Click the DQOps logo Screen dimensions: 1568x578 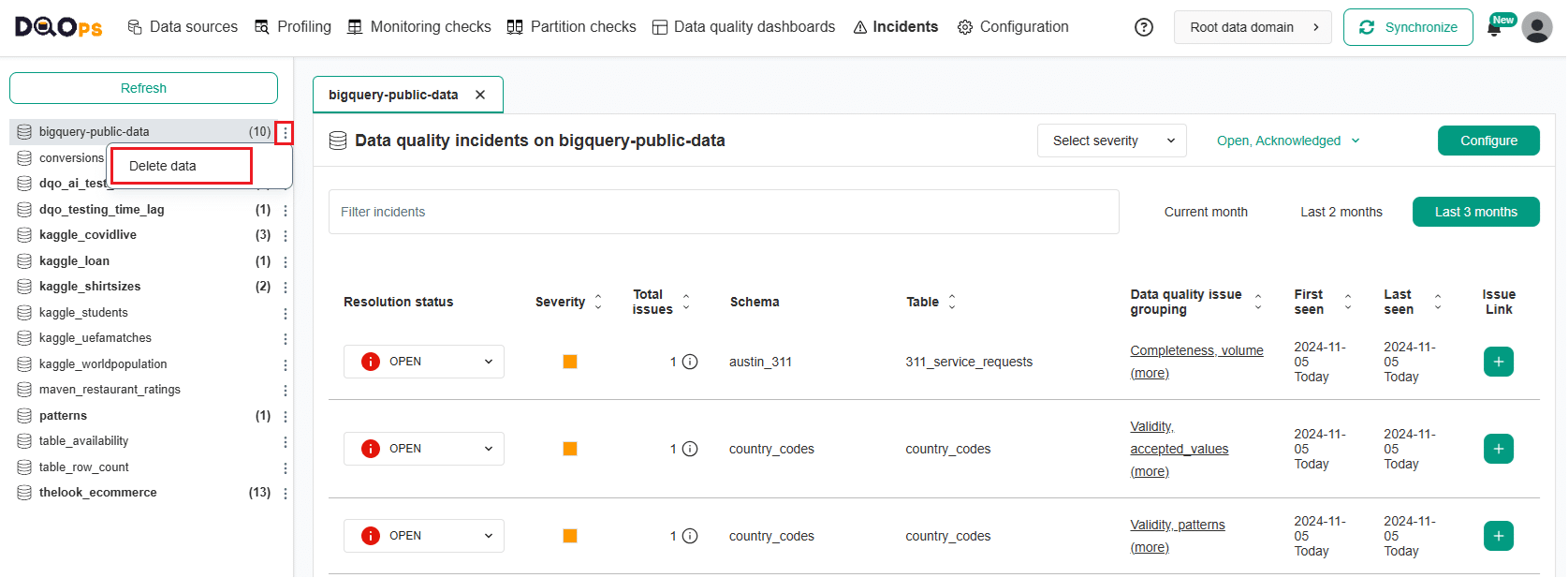point(59,27)
